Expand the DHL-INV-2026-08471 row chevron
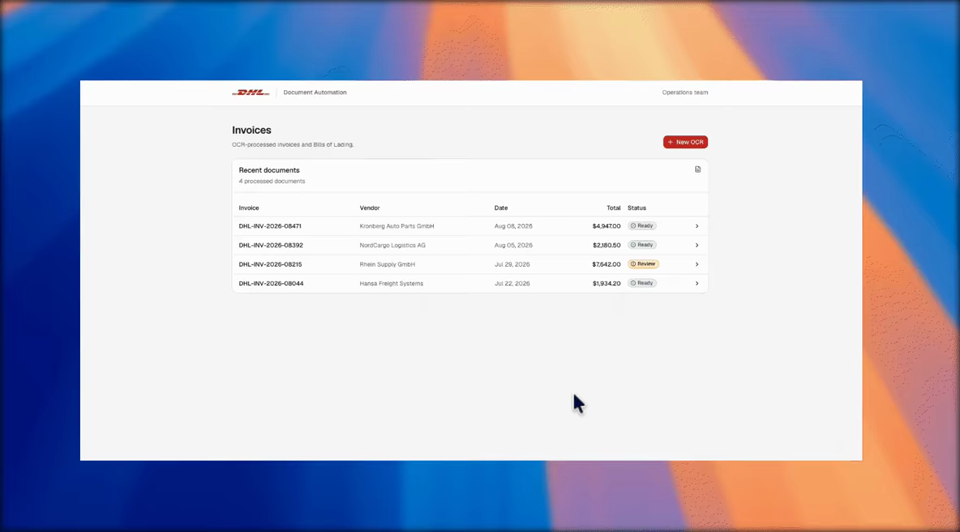 697,226
